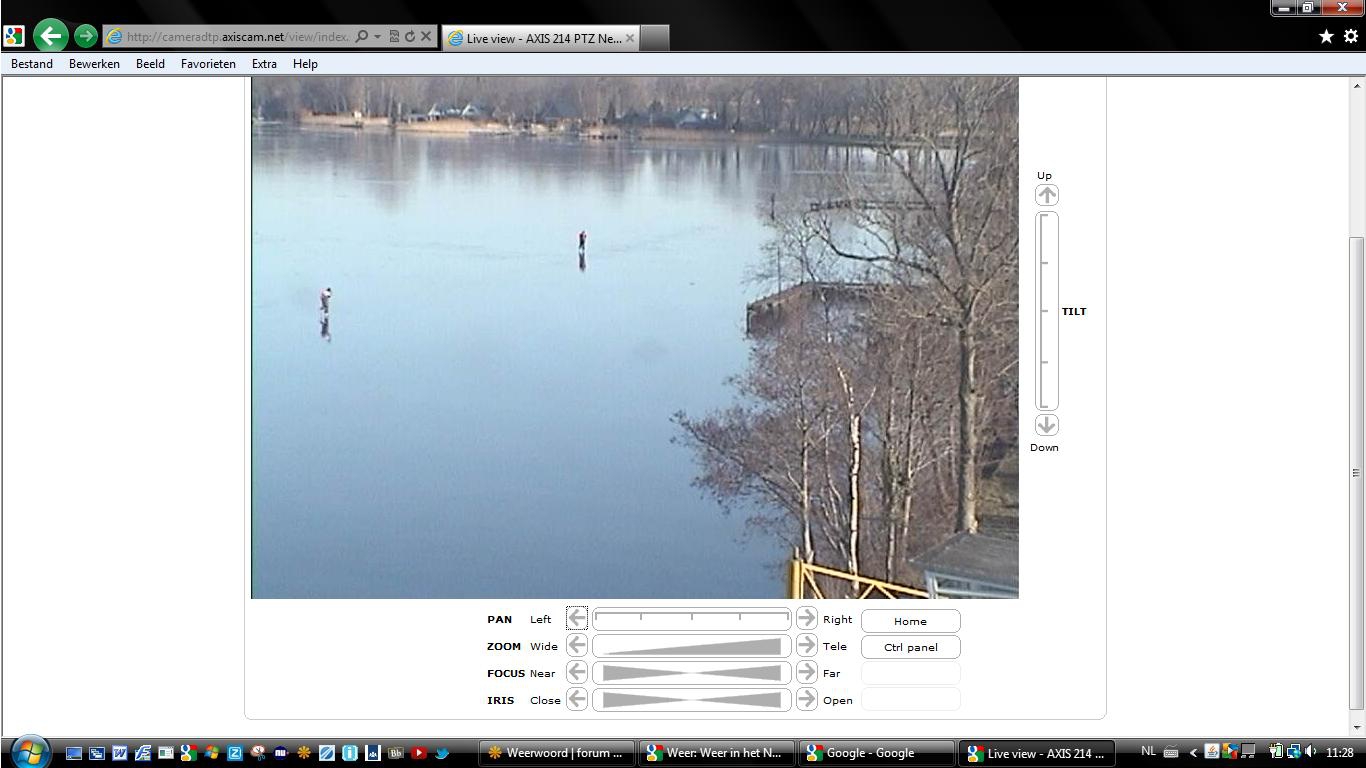Click the IRIS slider bar
This screenshot has width=1366, height=768.
[x=691, y=700]
